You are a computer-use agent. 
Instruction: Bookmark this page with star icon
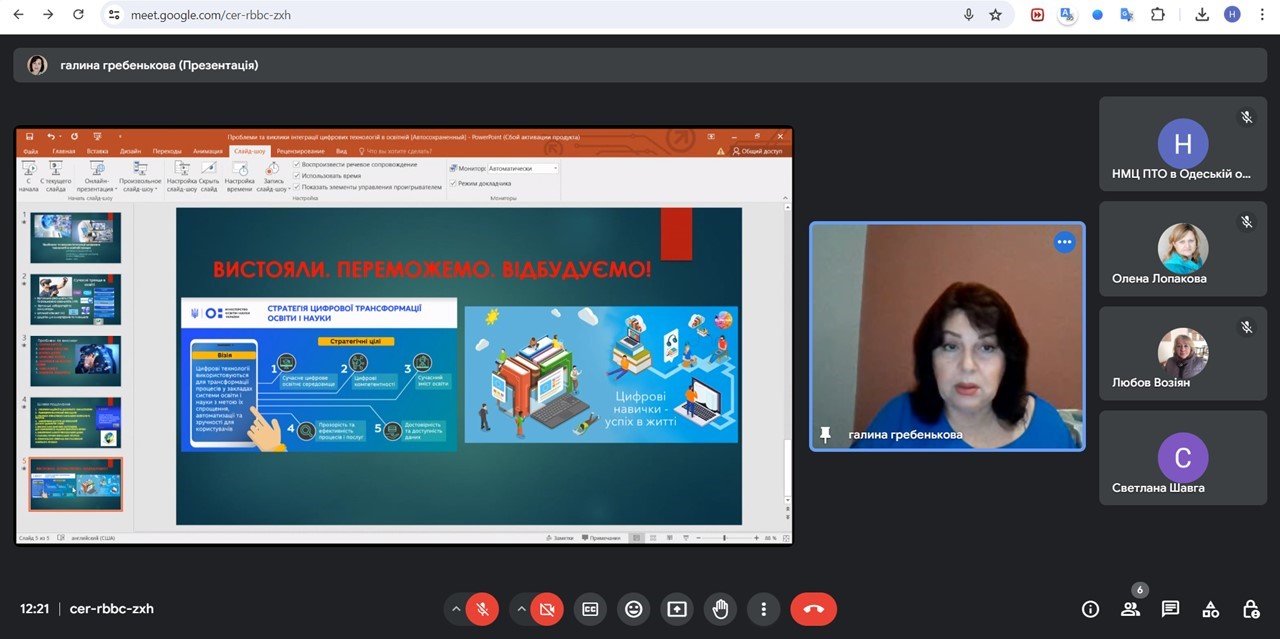(995, 15)
